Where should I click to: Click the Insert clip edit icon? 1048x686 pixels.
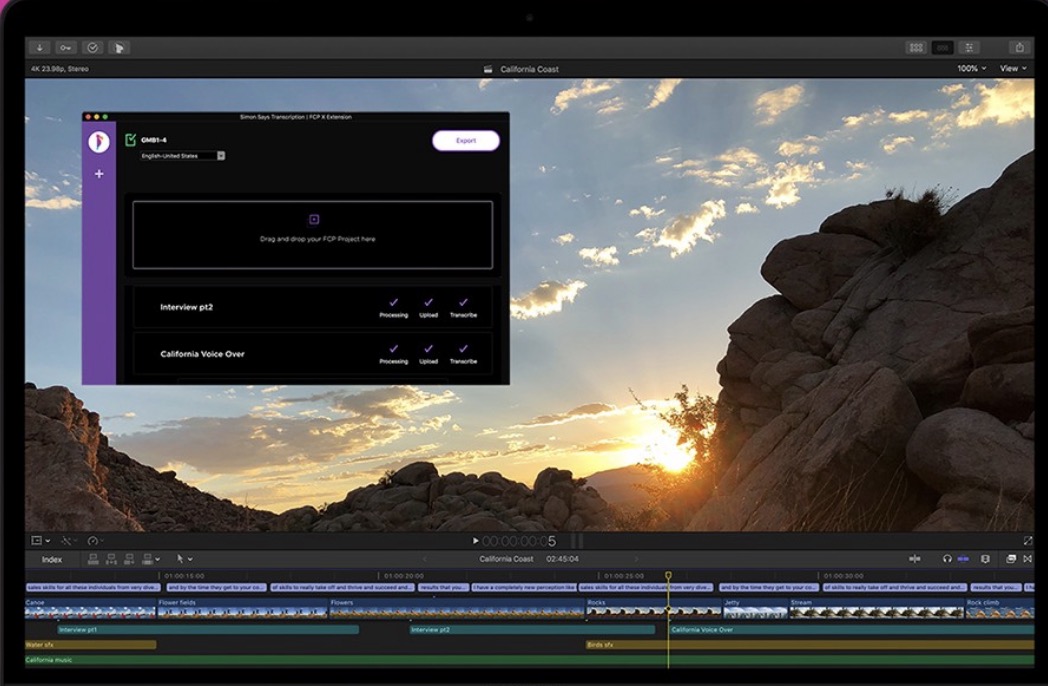coord(111,559)
